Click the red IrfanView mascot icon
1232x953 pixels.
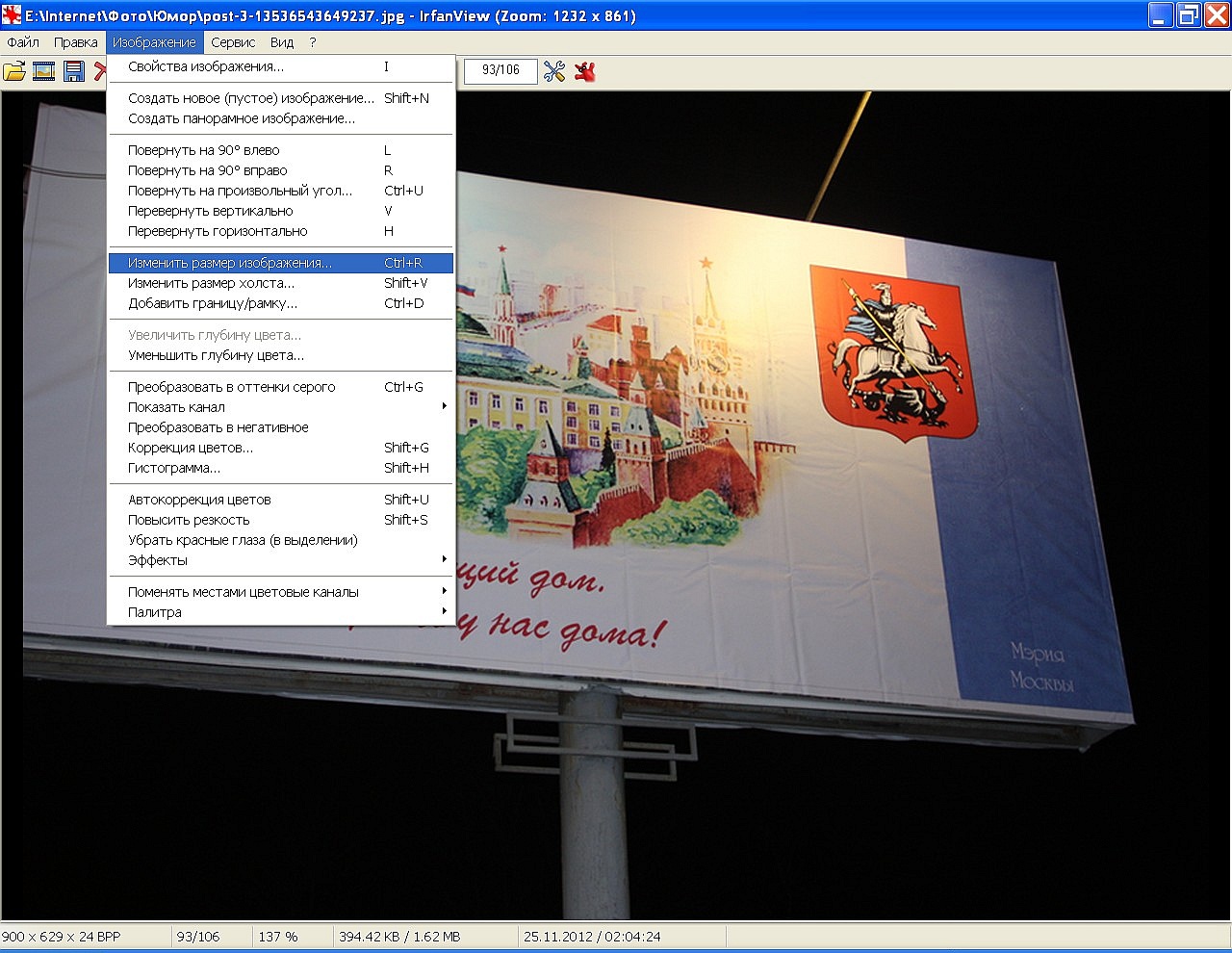[585, 71]
